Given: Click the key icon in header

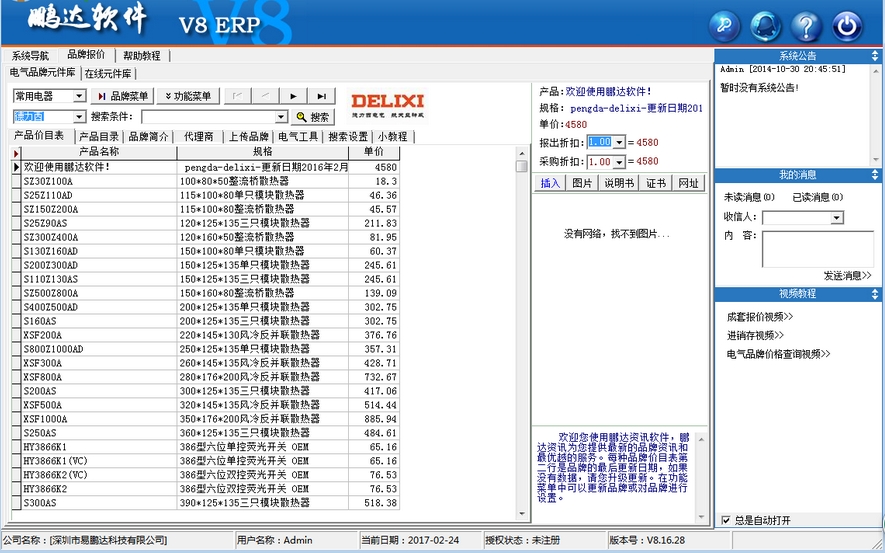Looking at the screenshot, I should (x=724, y=26).
